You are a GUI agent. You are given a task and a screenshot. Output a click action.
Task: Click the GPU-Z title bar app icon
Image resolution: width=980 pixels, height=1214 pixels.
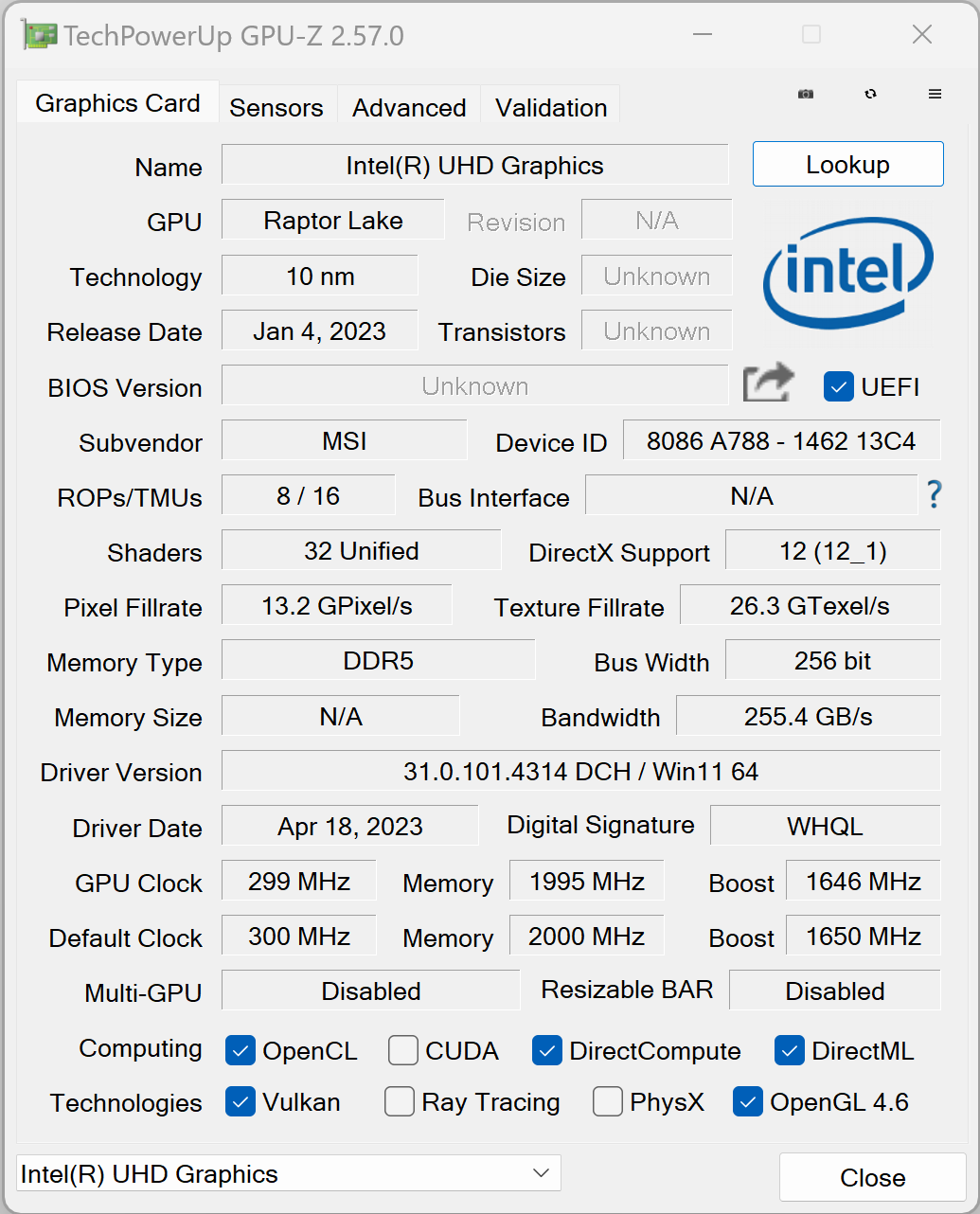[x=40, y=36]
